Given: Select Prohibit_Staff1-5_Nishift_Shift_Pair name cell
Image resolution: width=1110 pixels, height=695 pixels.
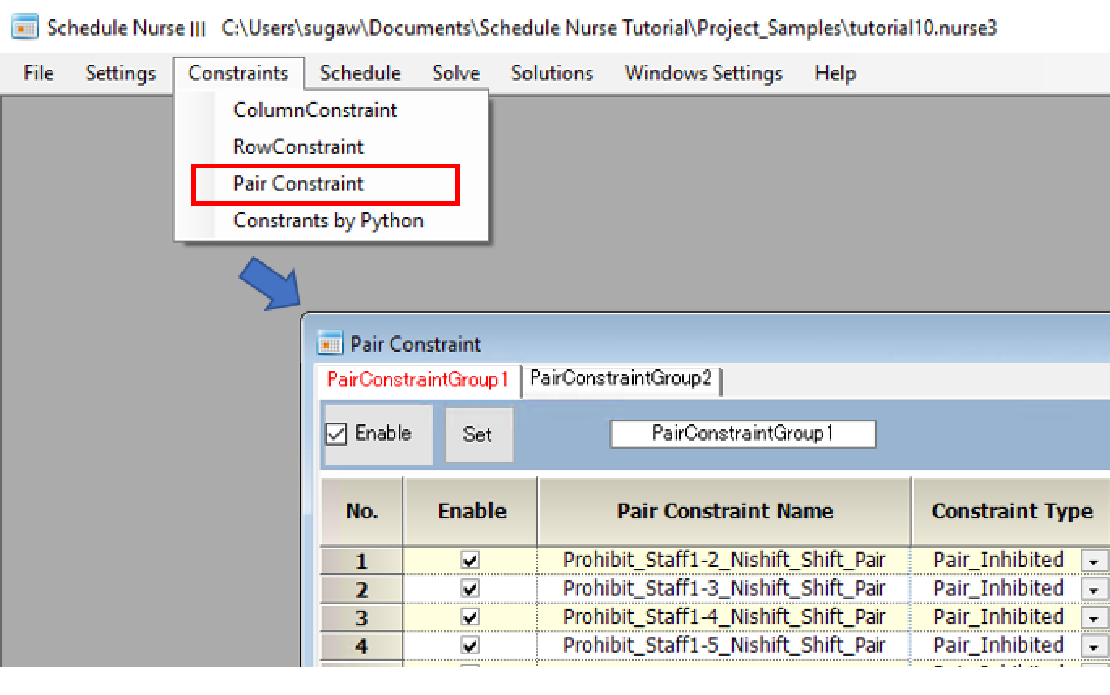Looking at the screenshot, I should (x=723, y=645).
